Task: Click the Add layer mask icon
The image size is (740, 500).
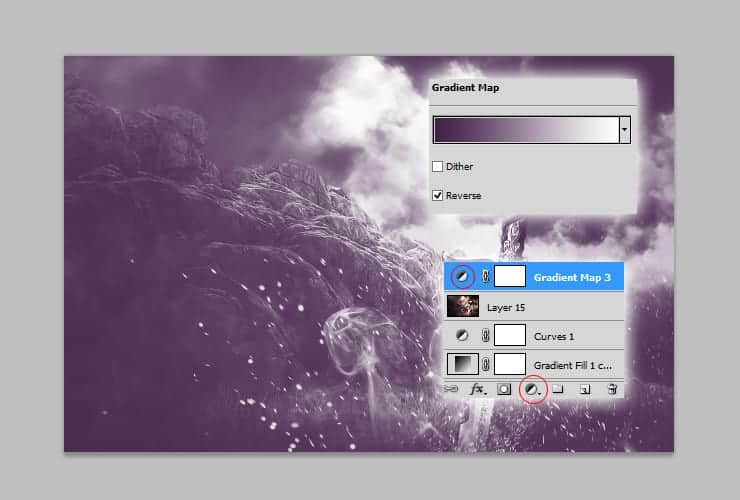Action: pos(505,388)
